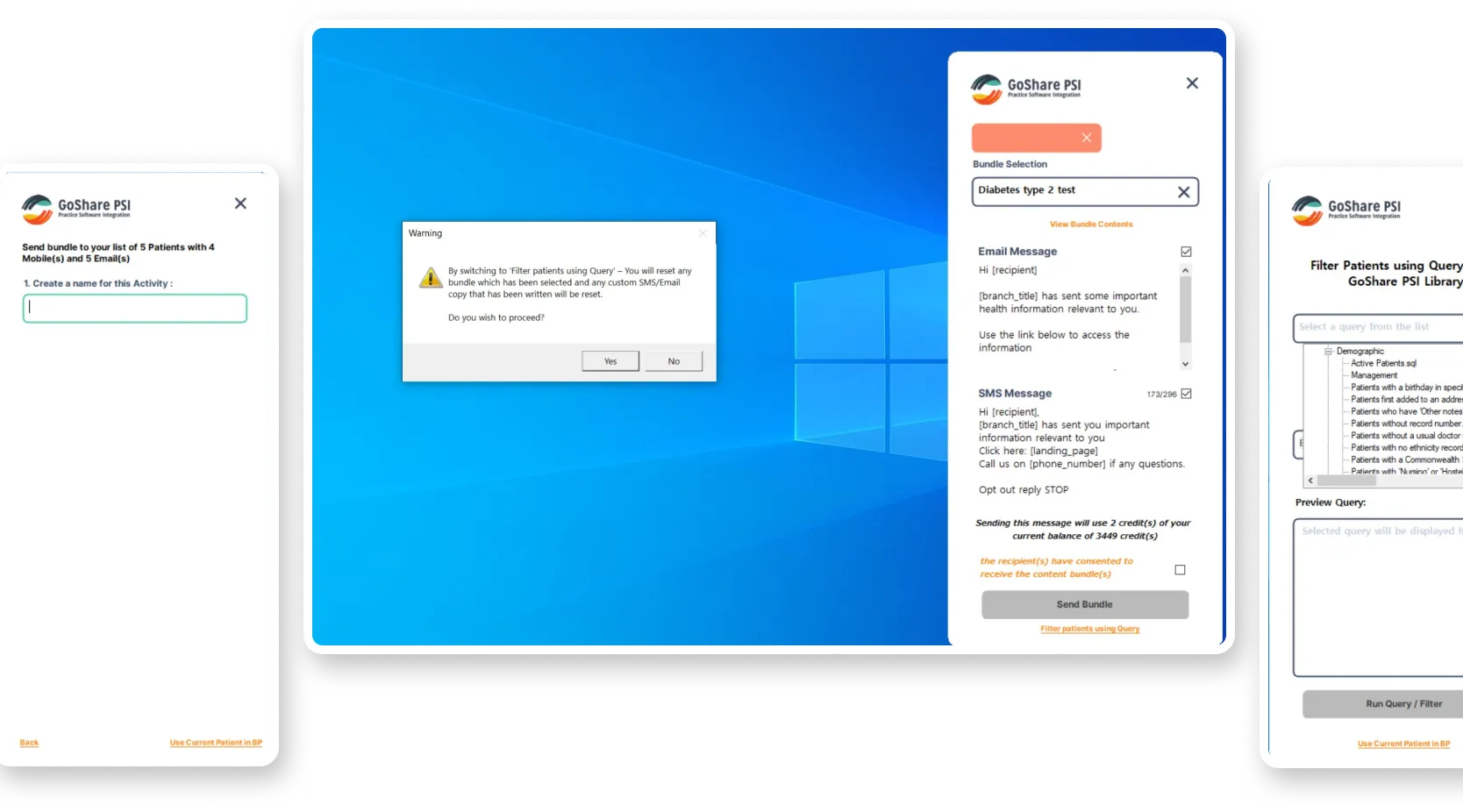Image resolution: width=1463 pixels, height=812 pixels.
Task: Click the Back link in left panel
Action: [x=29, y=743]
